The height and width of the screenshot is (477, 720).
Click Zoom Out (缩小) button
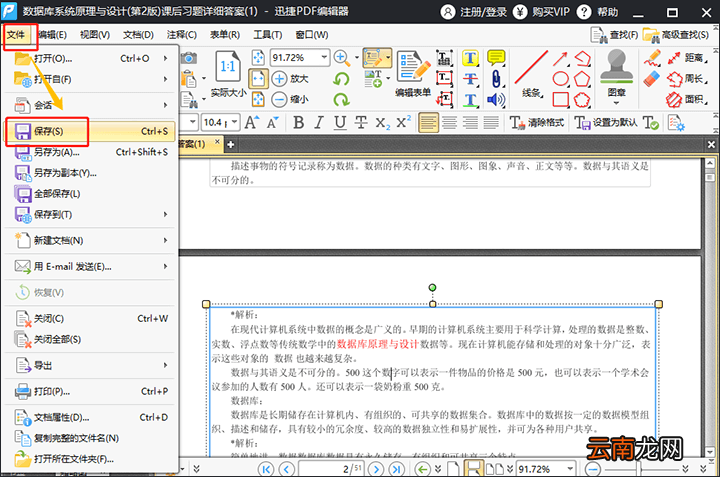pyautogui.click(x=290, y=99)
